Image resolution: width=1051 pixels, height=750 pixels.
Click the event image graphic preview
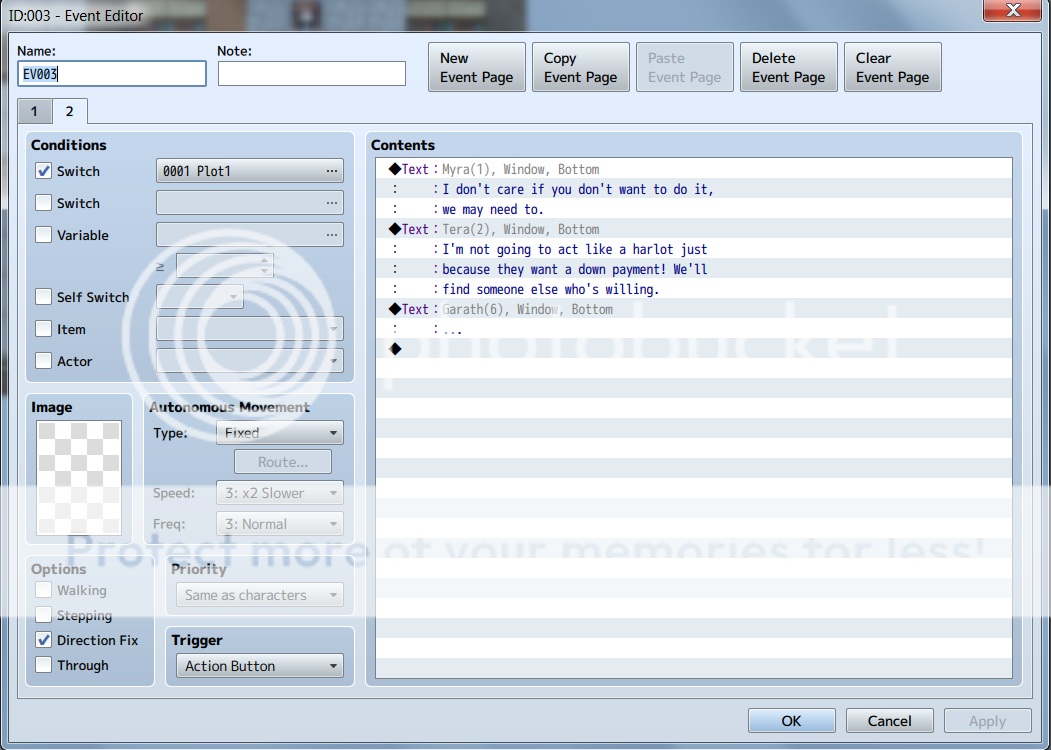click(79, 478)
